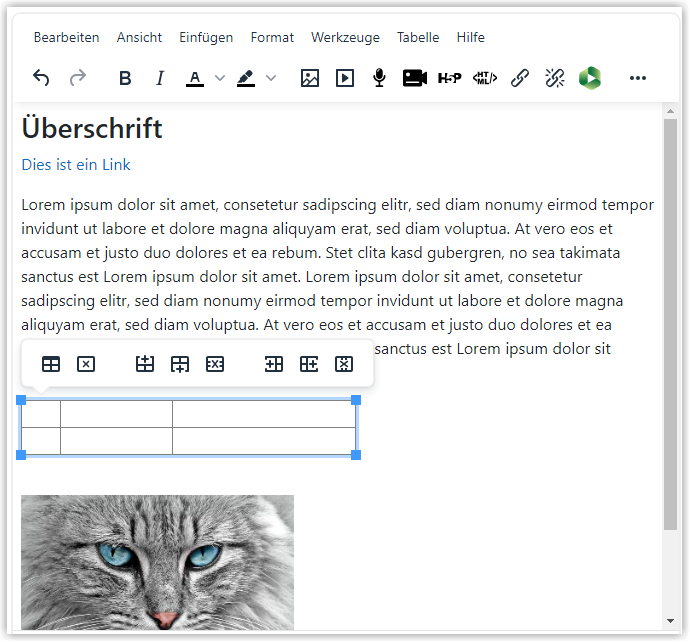Select the top-right table resize handle
The height and width of the screenshot is (642, 690).
(x=356, y=400)
